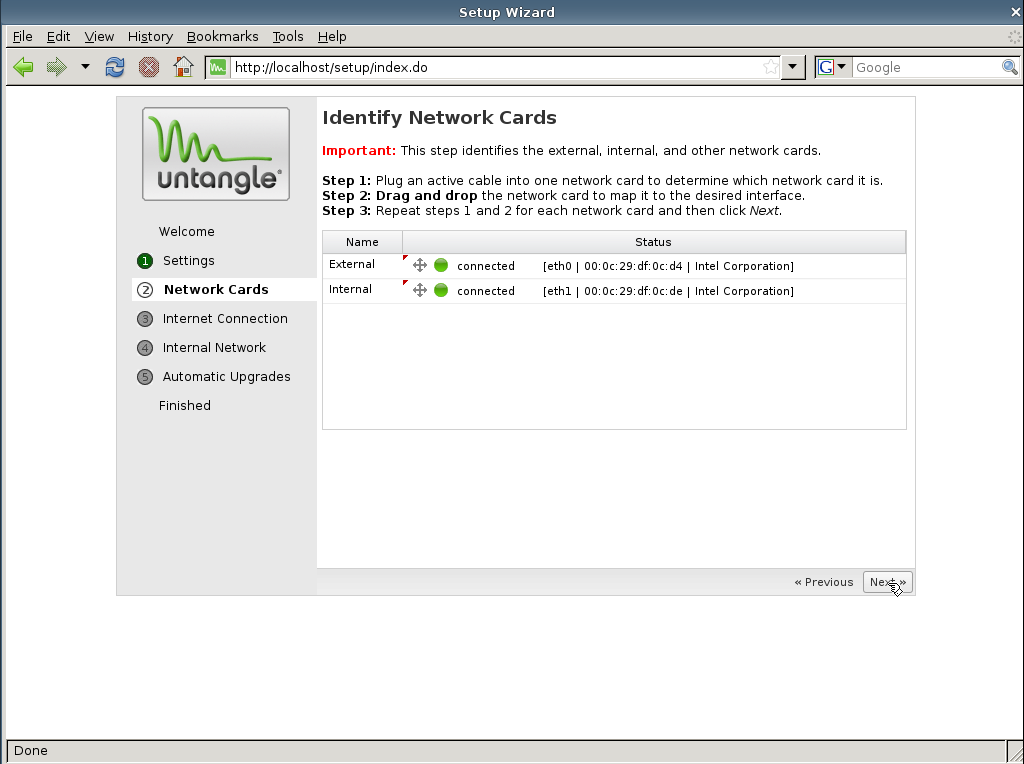The width and height of the screenshot is (1024, 764).
Task: Click the step 3 number badge
Action: point(145,319)
